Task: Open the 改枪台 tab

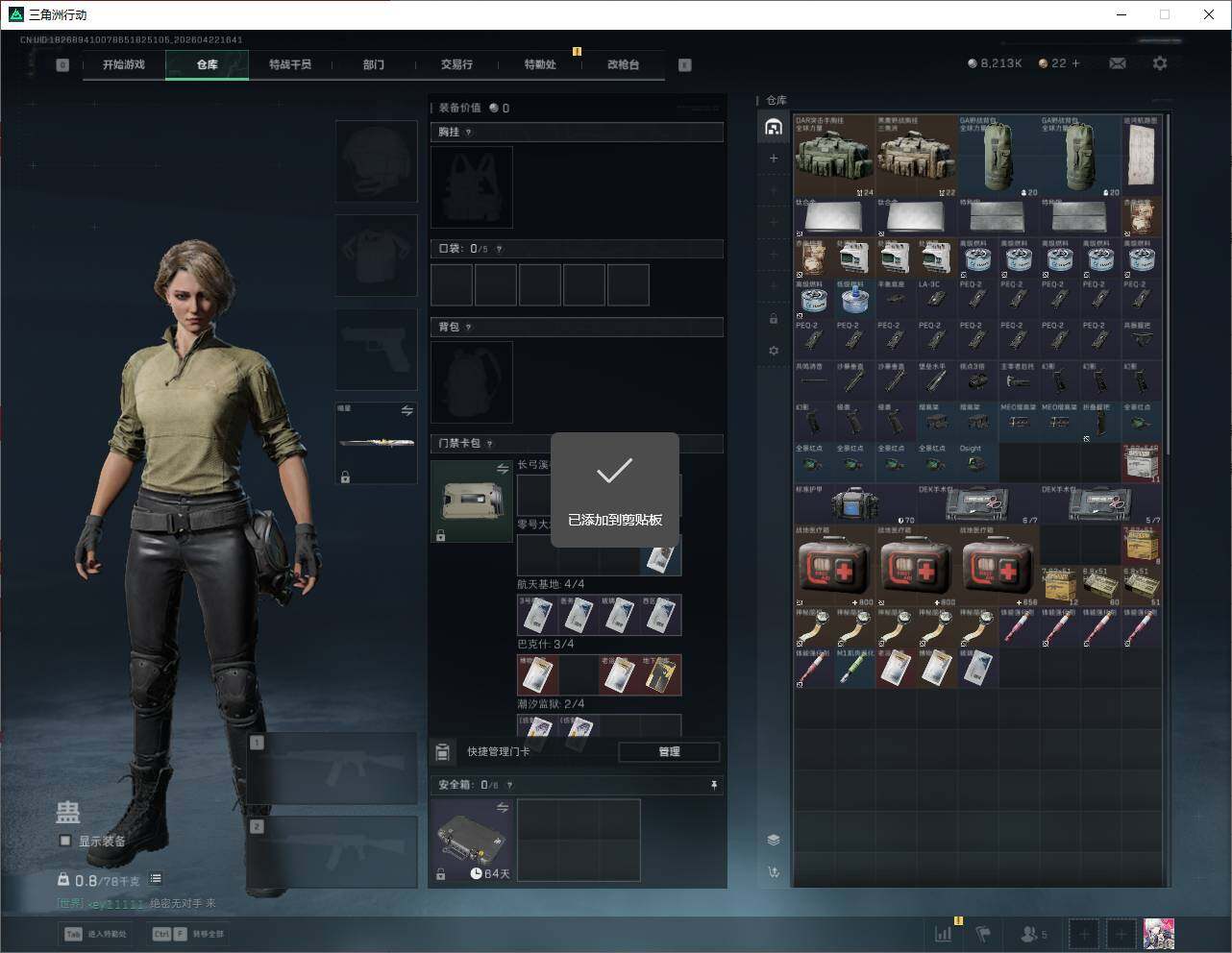Action: point(623,64)
